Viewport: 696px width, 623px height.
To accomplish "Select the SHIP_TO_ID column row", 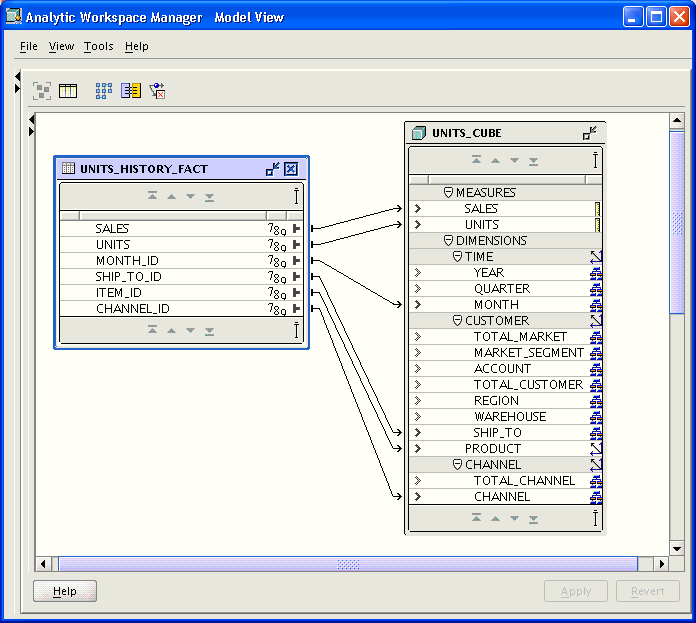I will [182, 277].
